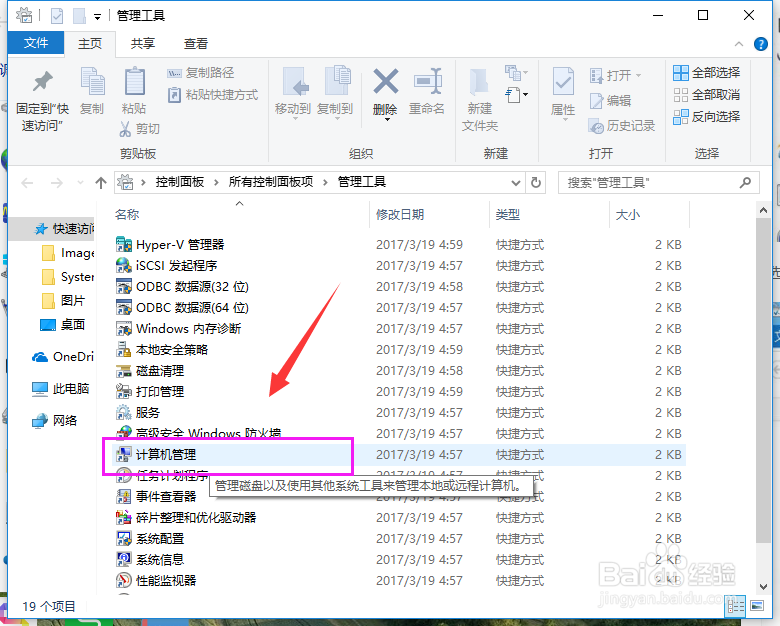Select Copy path option
This screenshot has width=780, height=626.
tap(200, 73)
